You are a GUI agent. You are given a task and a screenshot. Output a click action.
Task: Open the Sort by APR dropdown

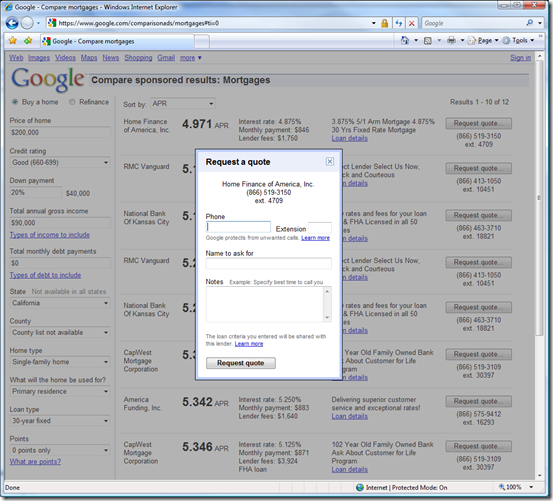pos(183,104)
